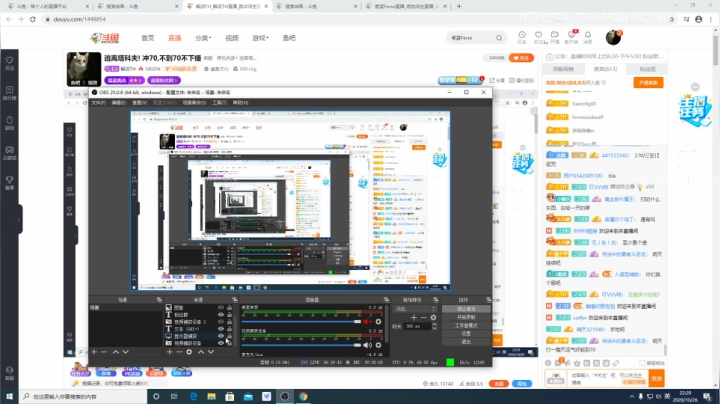Open Douyu notifications bell icon

coord(588,35)
